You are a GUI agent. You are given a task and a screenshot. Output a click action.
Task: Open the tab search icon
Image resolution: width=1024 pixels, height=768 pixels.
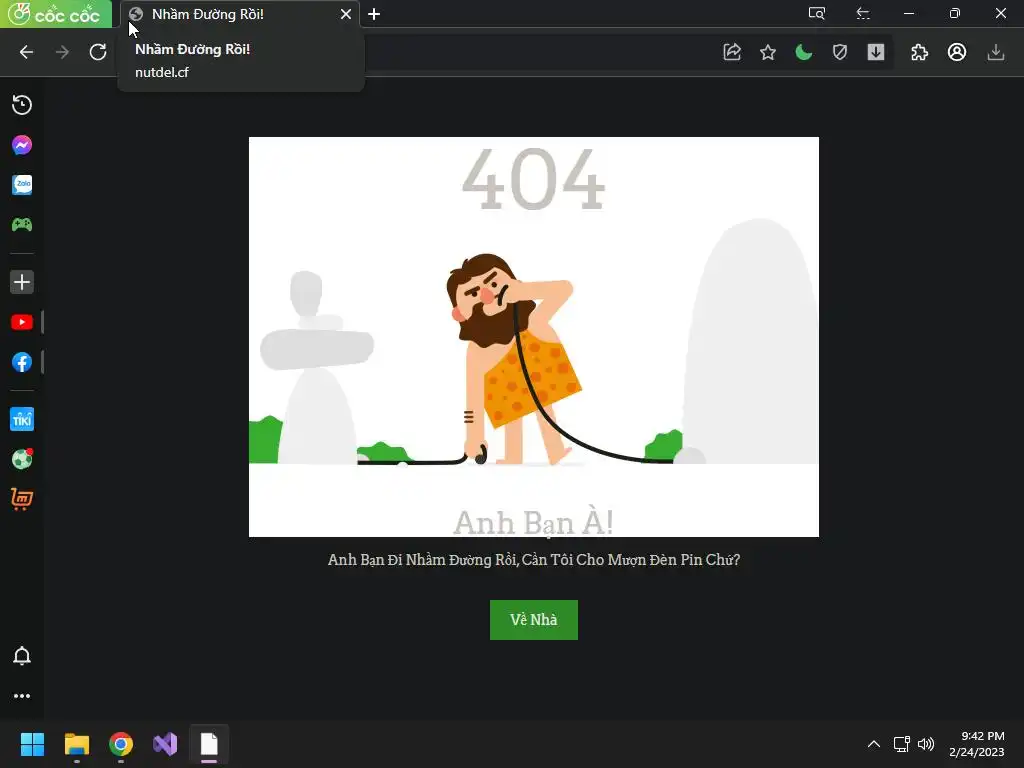click(817, 13)
